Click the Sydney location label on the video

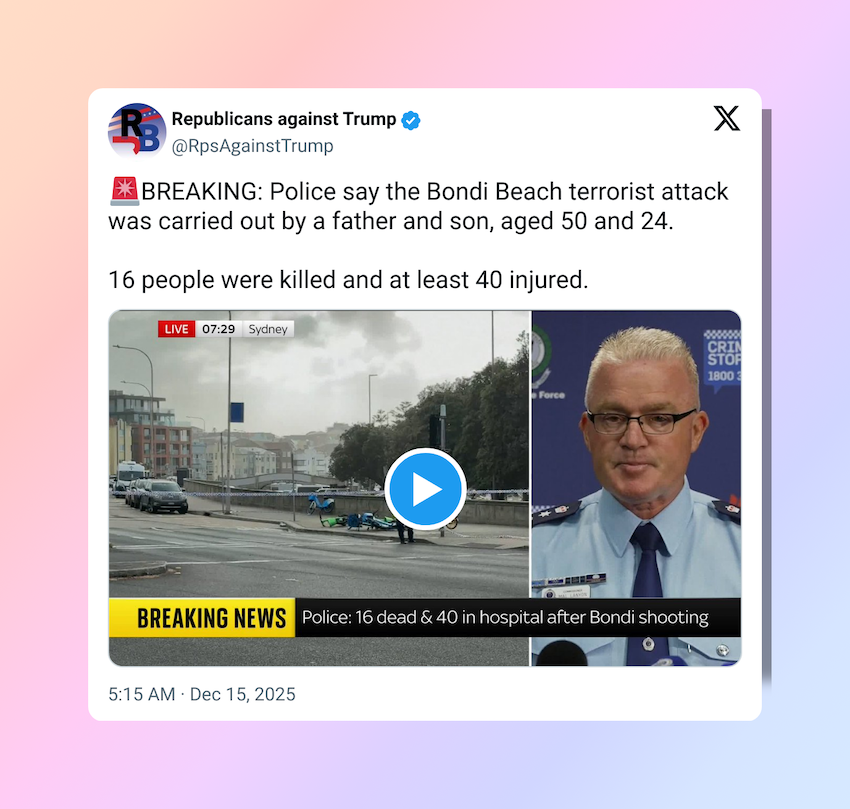pyautogui.click(x=268, y=329)
